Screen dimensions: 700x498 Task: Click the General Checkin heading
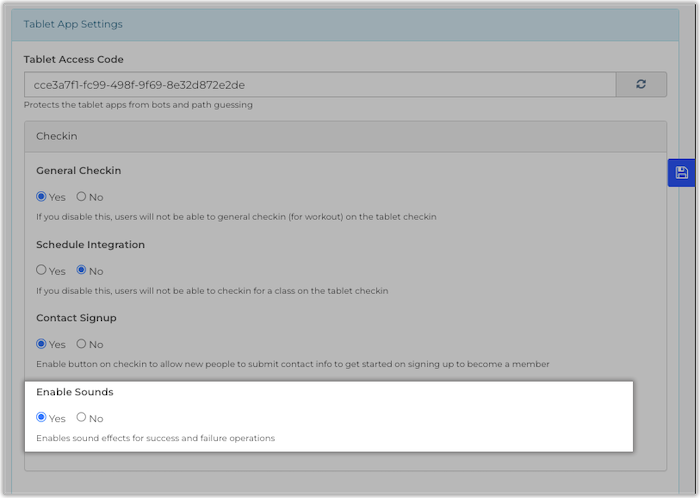79,171
